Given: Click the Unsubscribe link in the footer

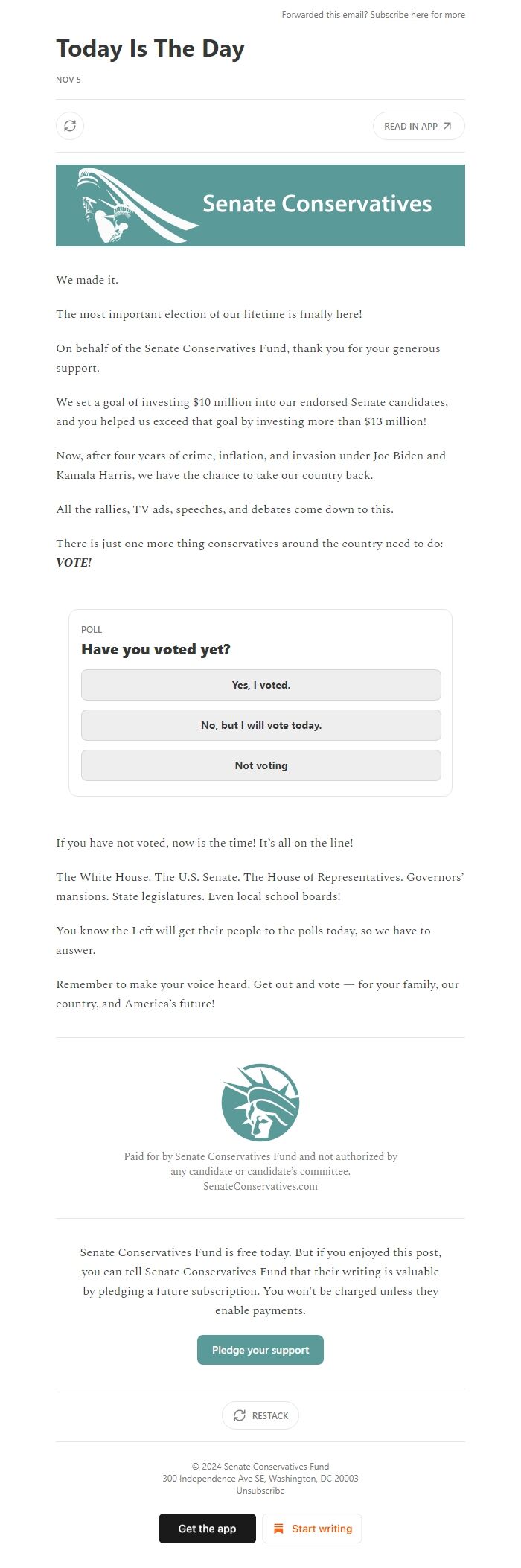Looking at the screenshot, I should 260,1490.
